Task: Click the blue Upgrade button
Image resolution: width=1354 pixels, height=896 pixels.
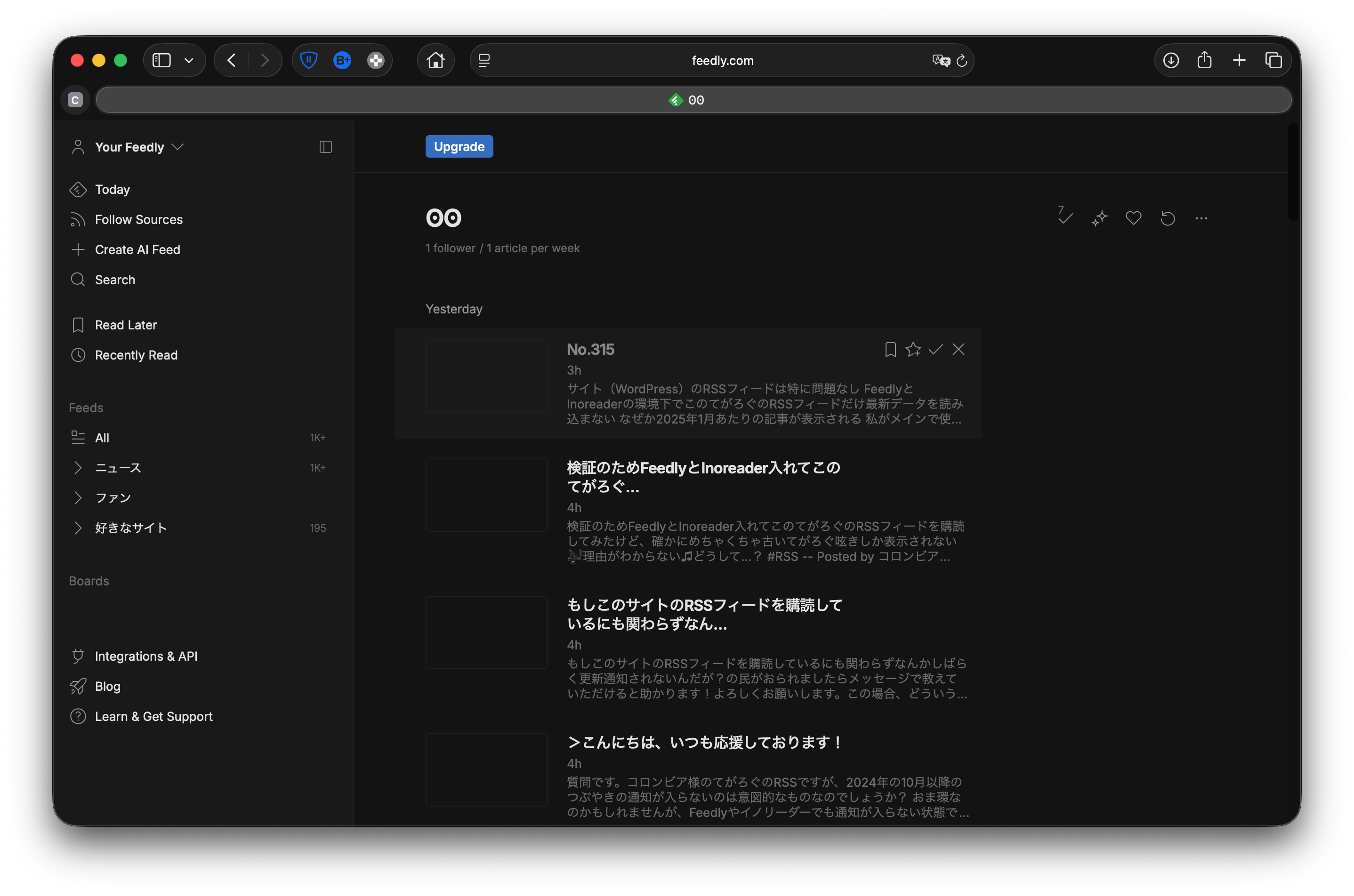Action: pos(459,146)
